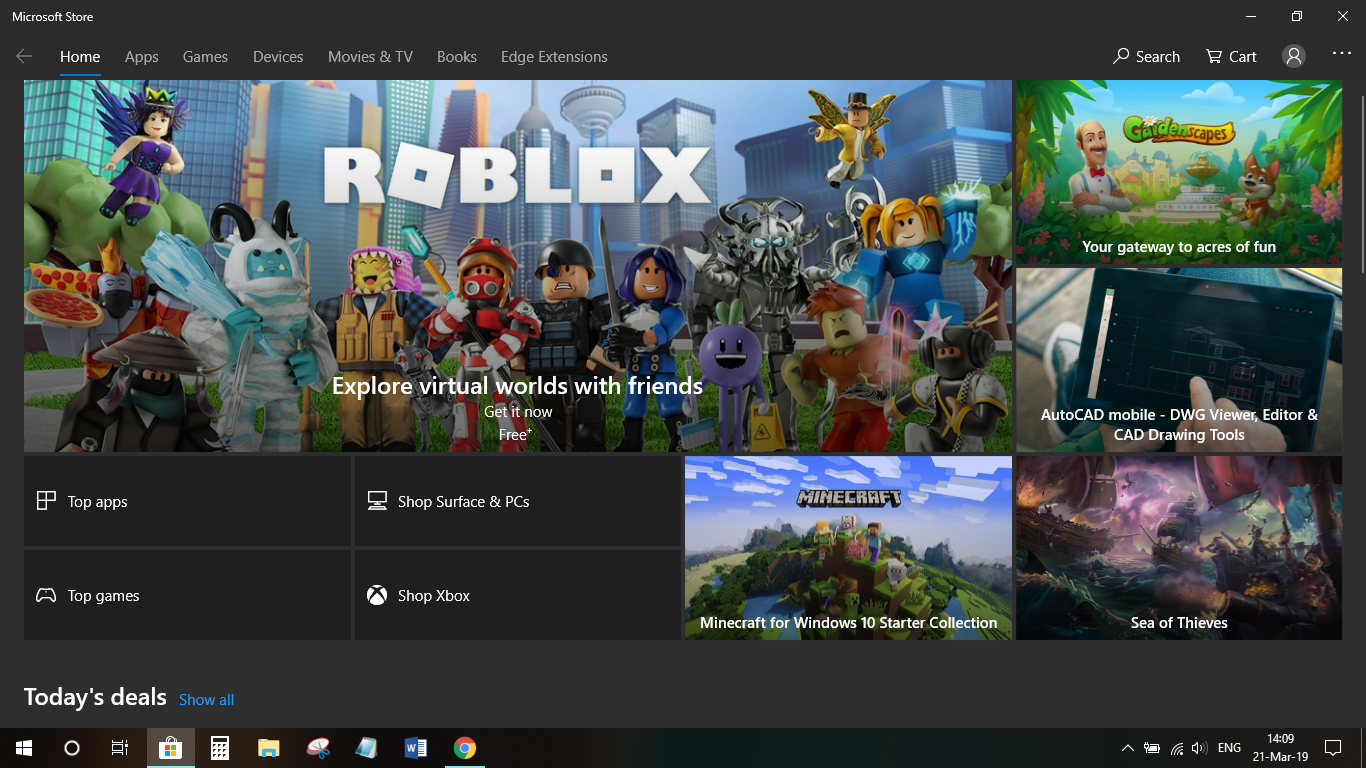
Task: Click the ENG language indicator
Action: pos(1230,748)
